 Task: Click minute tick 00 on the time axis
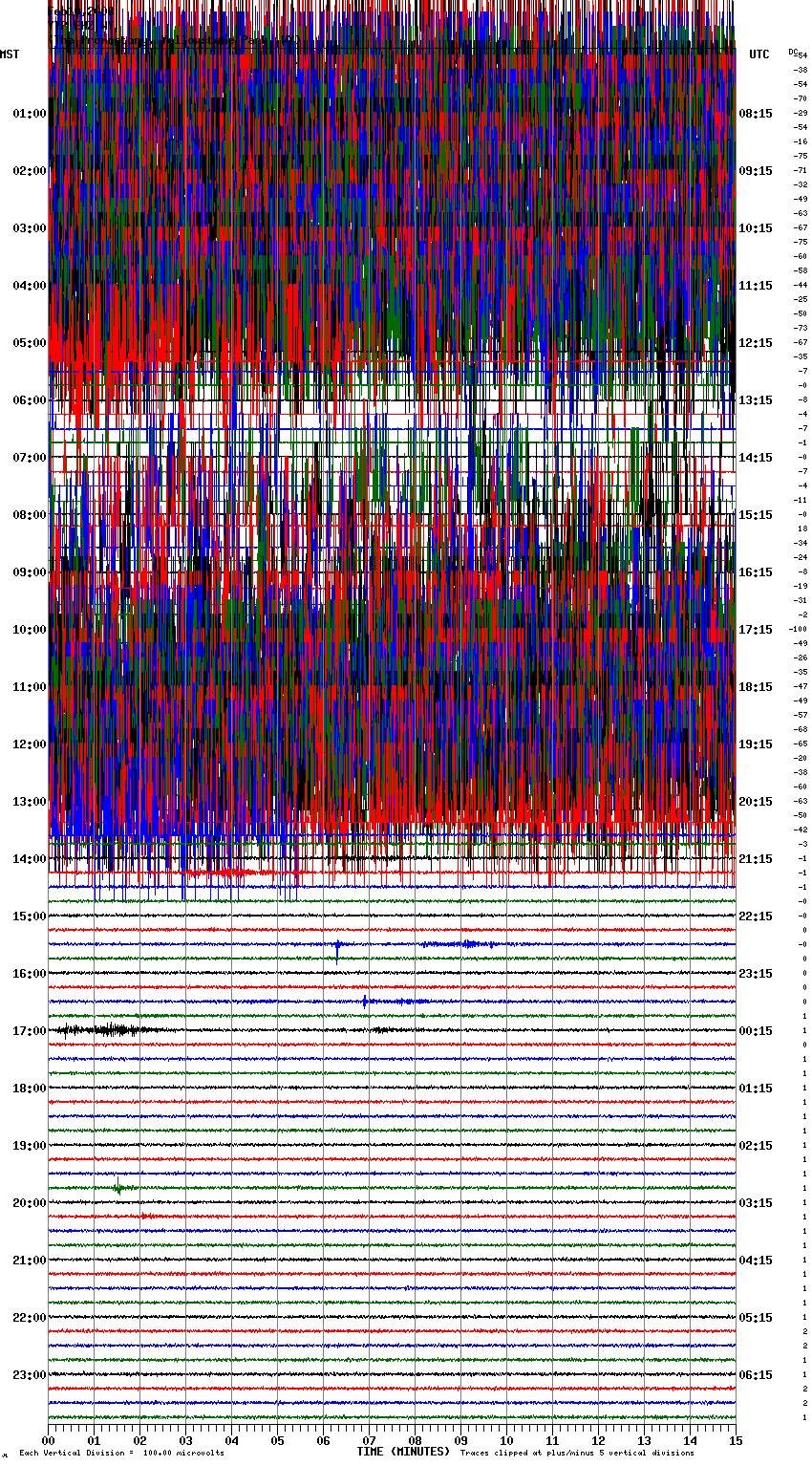(49, 1440)
